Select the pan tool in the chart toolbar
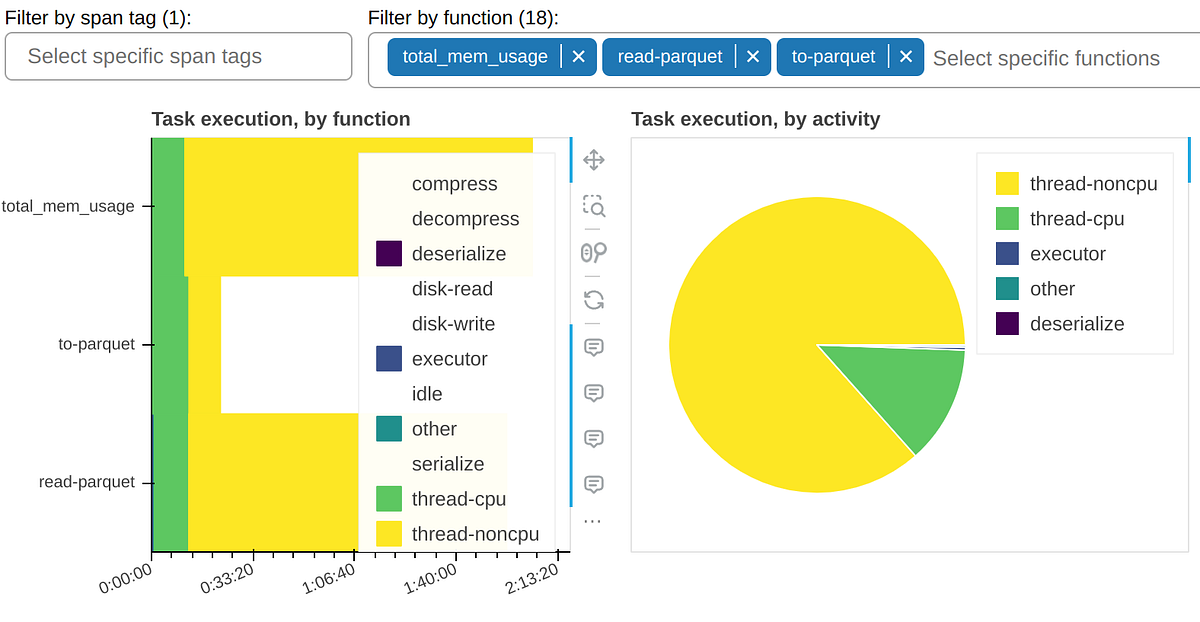This screenshot has height=622, width=1200. point(594,160)
